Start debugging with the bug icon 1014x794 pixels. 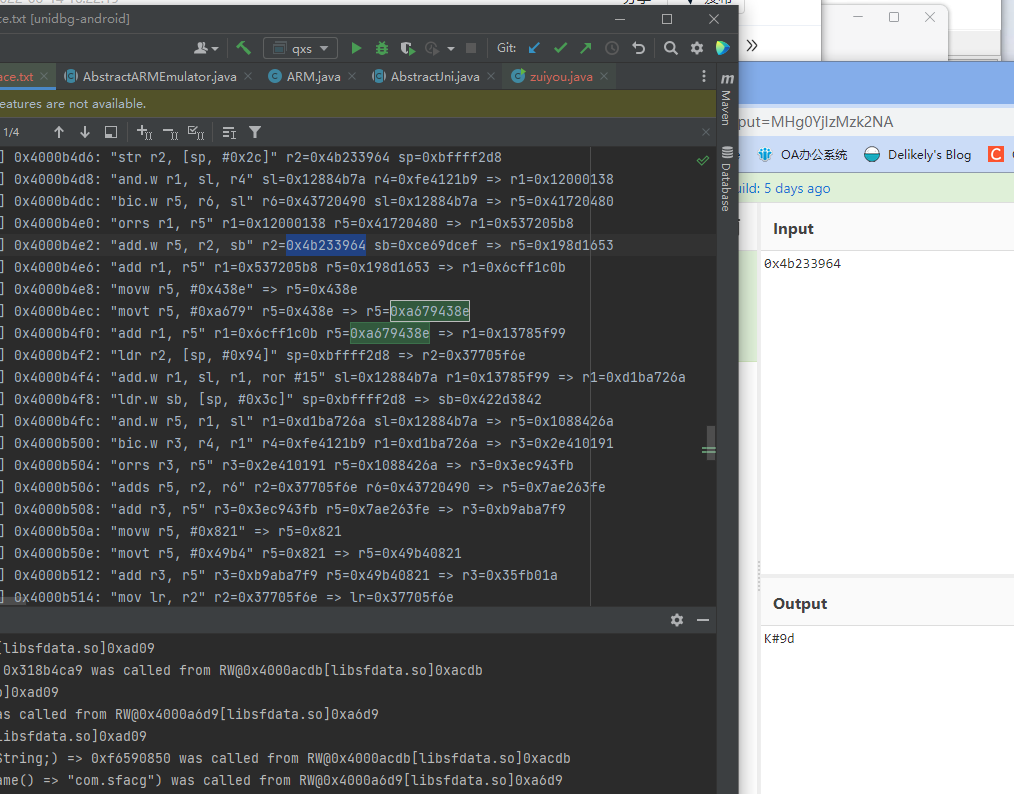pyautogui.click(x=382, y=48)
